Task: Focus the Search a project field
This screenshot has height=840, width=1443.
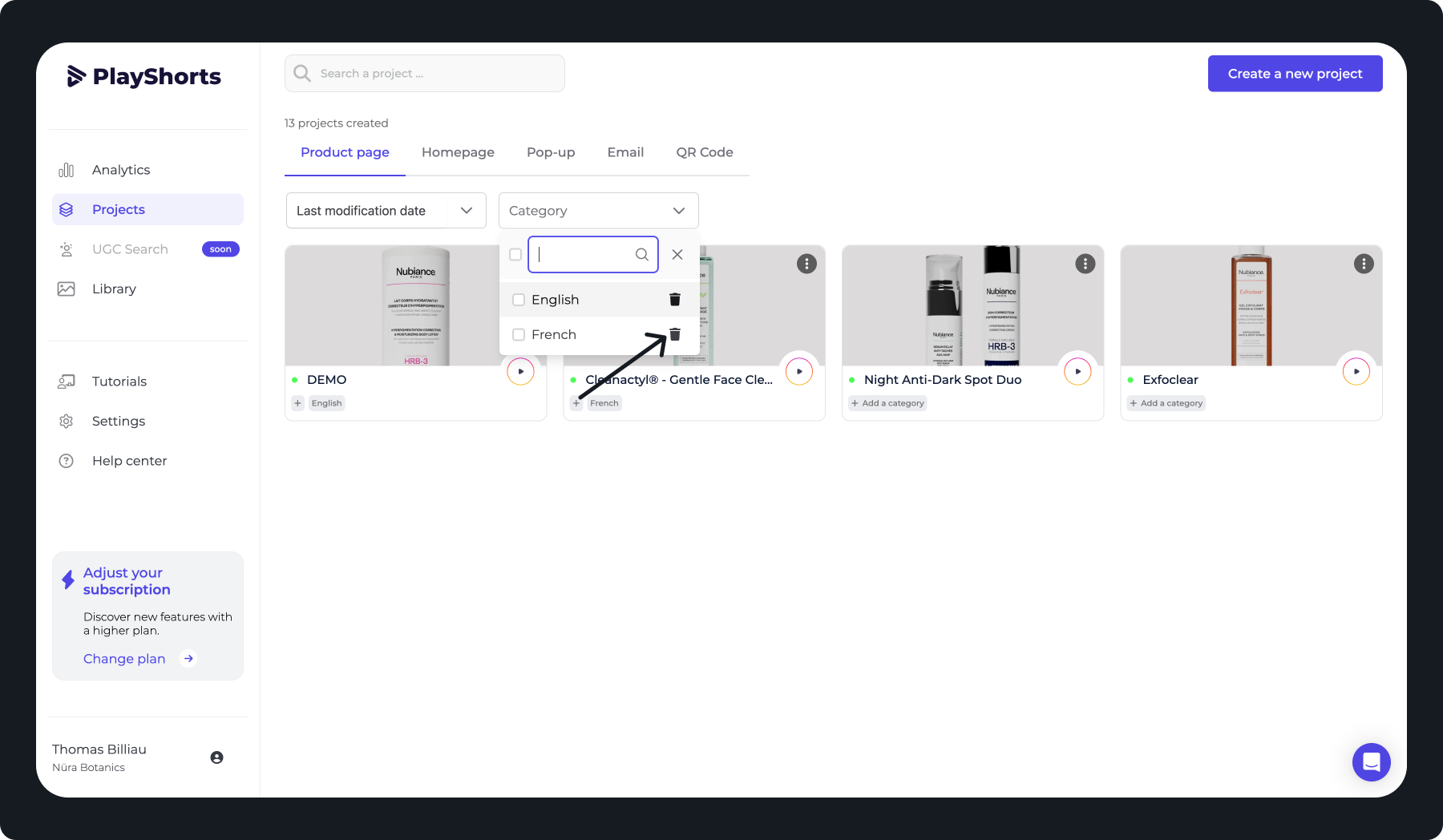Action: (425, 74)
